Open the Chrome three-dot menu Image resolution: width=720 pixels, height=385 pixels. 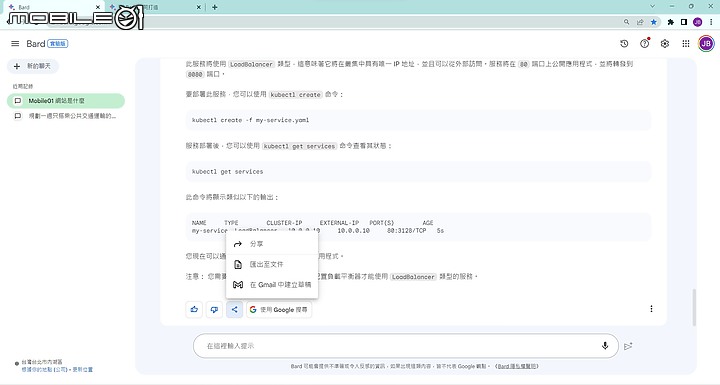point(711,22)
